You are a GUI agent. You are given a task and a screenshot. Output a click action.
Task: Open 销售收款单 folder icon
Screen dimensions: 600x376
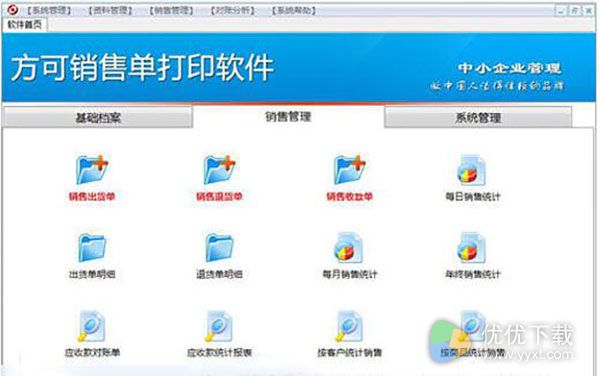349,170
